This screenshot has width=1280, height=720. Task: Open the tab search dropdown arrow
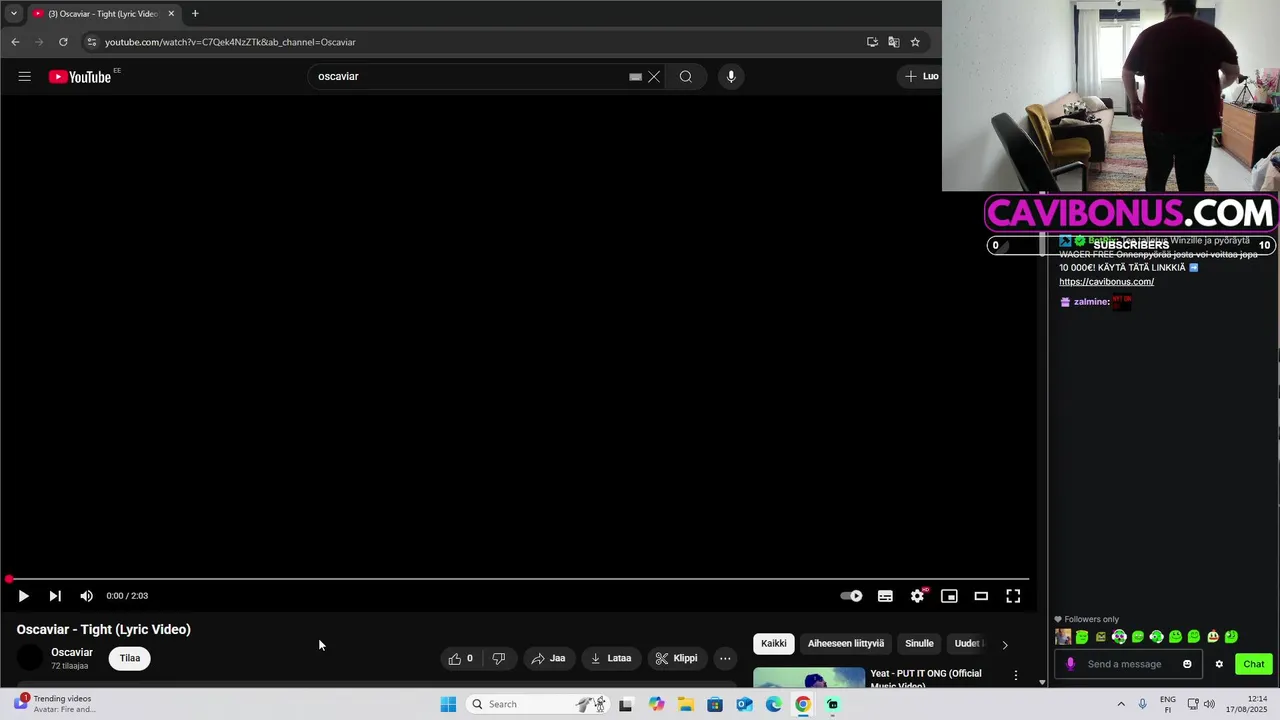coord(14,14)
